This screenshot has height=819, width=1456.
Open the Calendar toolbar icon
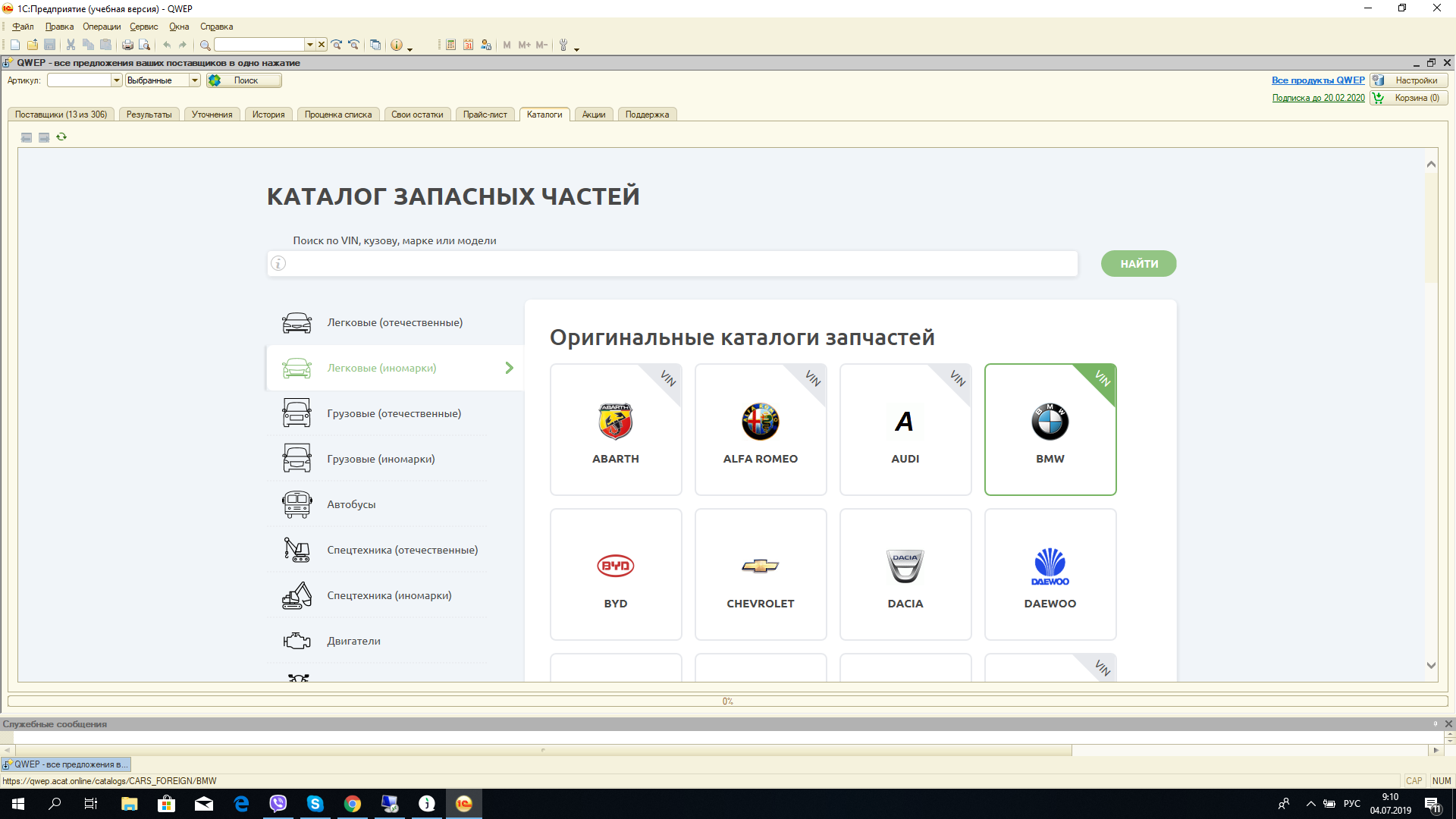(468, 45)
